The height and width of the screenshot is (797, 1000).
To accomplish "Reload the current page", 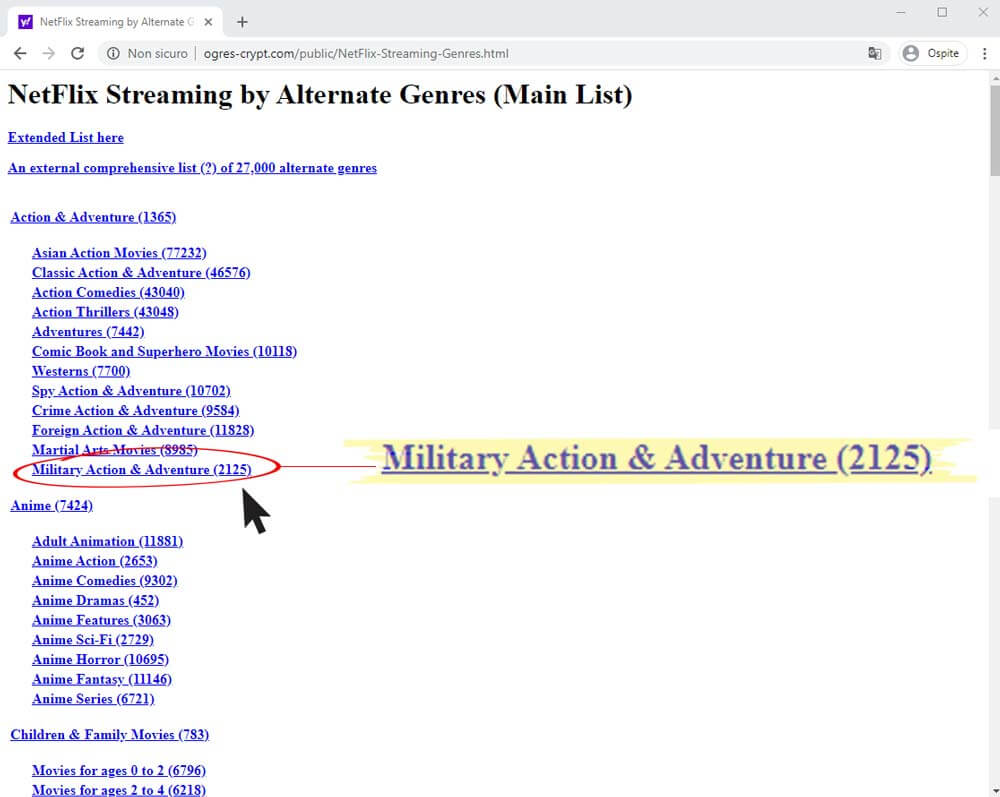I will [x=77, y=54].
